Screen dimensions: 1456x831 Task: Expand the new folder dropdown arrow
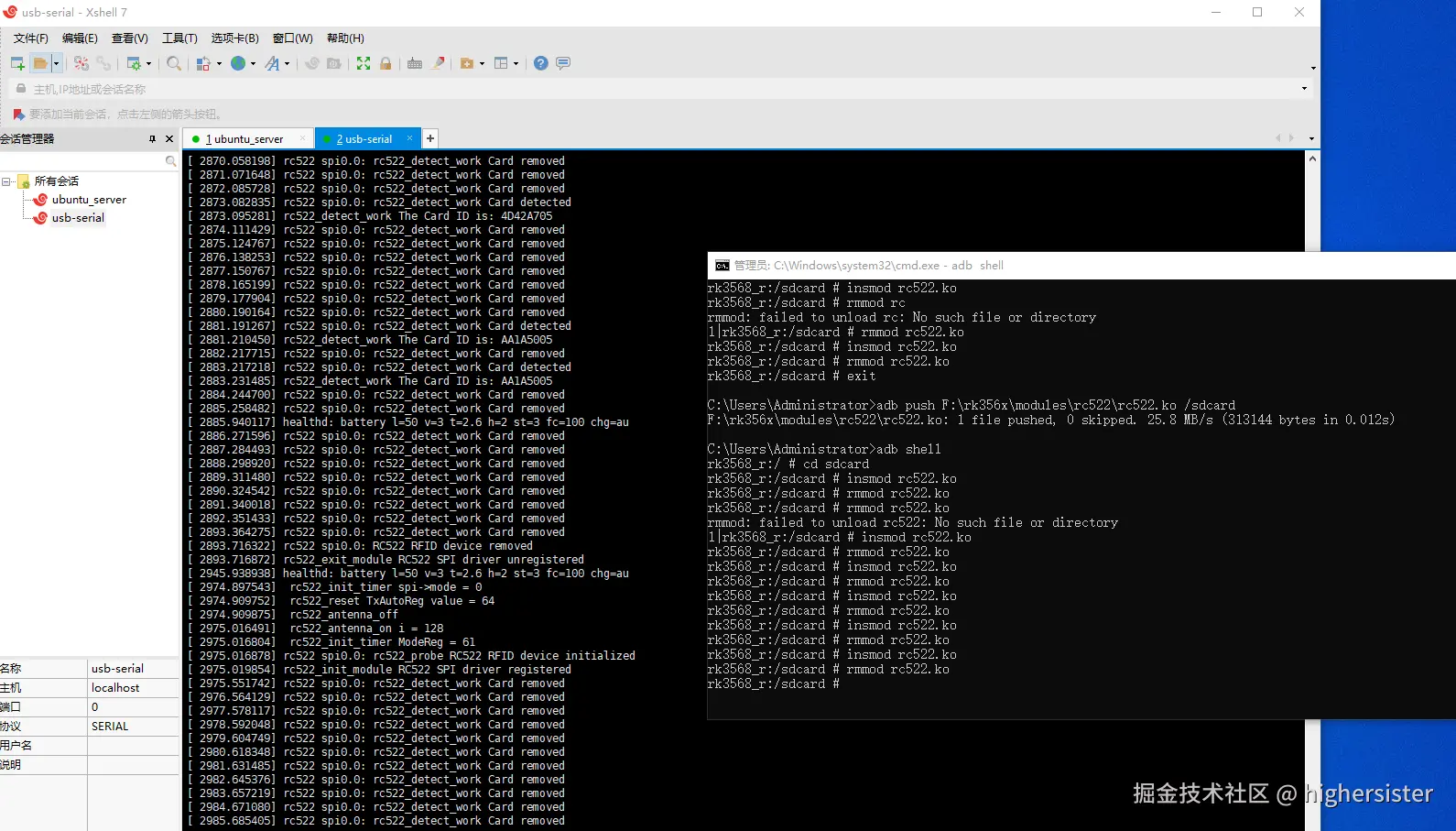point(482,64)
